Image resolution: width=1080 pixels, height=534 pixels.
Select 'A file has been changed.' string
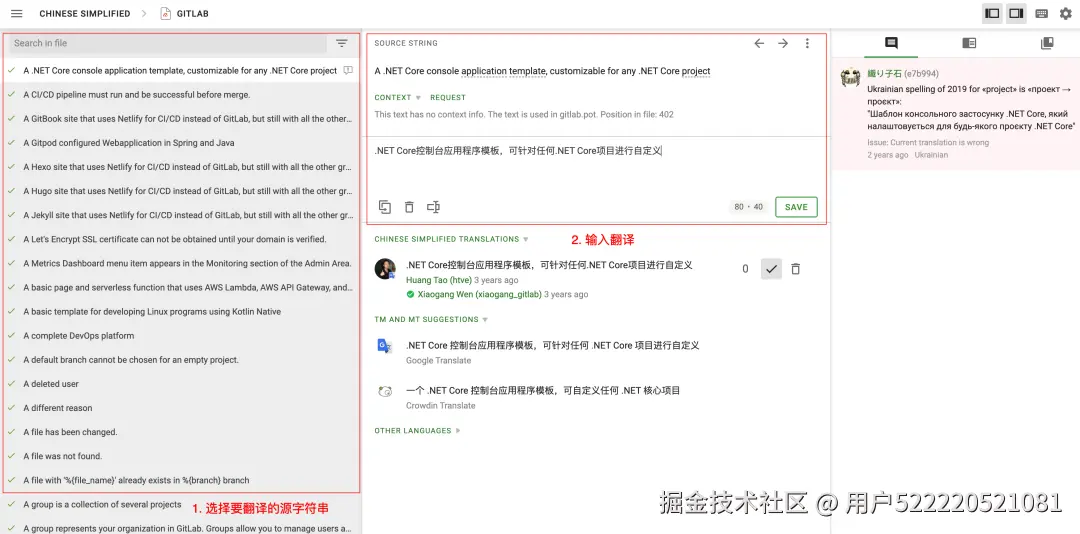tap(180, 432)
